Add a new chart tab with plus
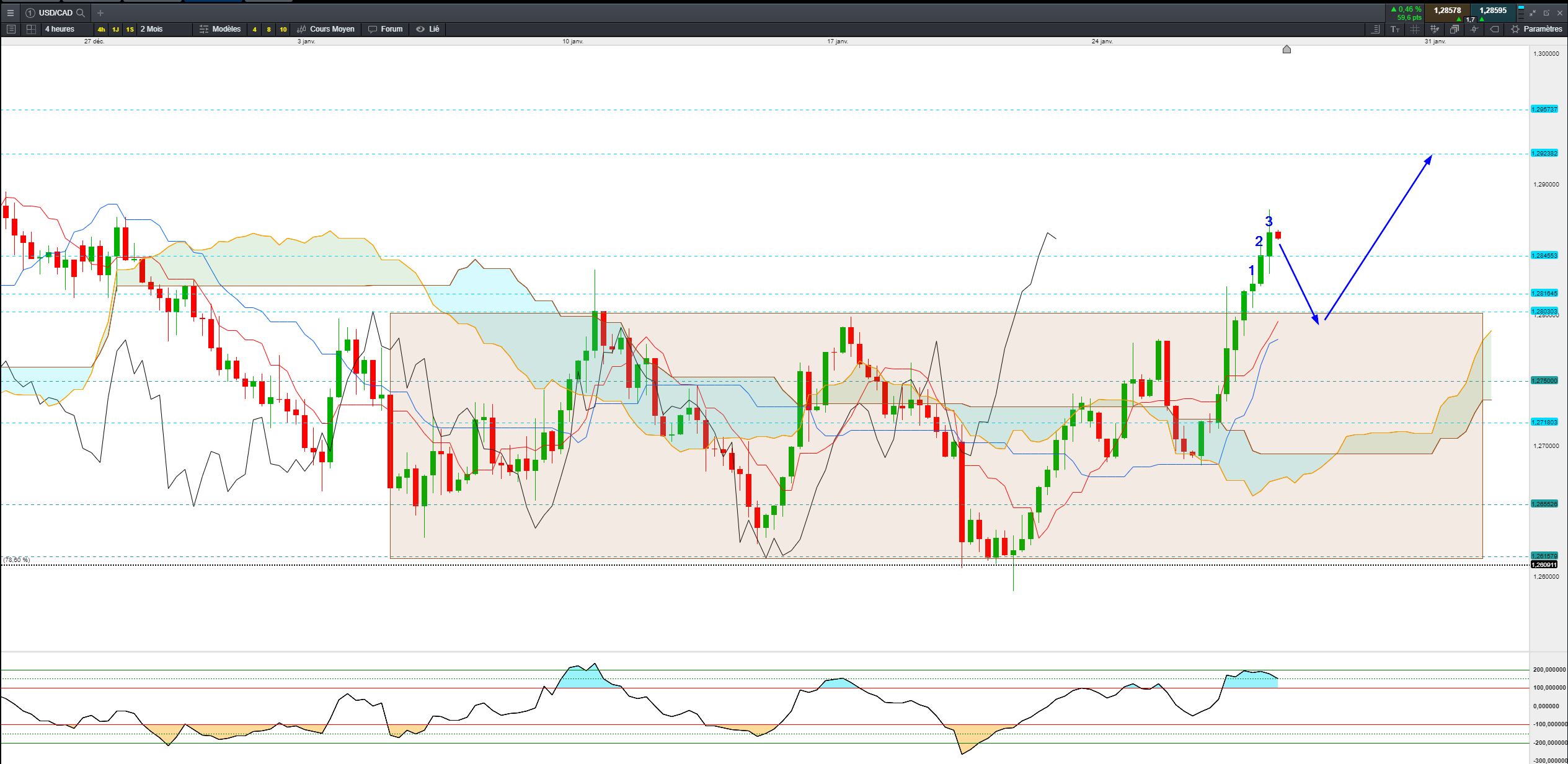This screenshot has height=764, width=1568. [x=100, y=12]
